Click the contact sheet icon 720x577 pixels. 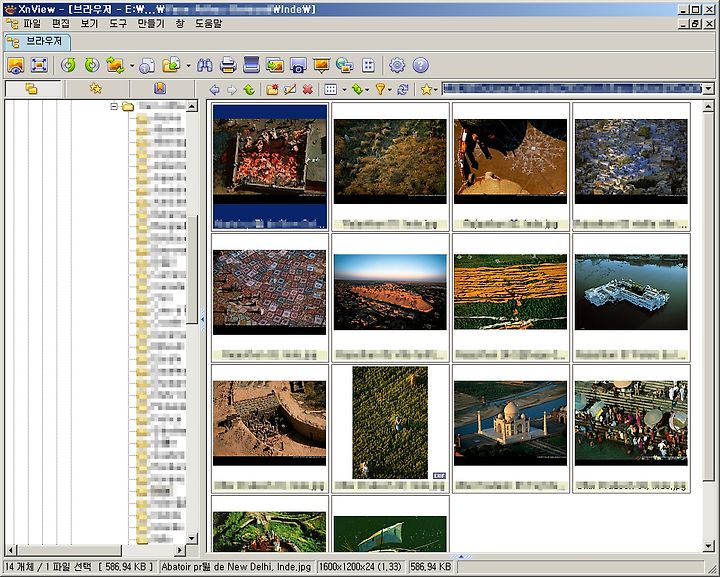368,65
